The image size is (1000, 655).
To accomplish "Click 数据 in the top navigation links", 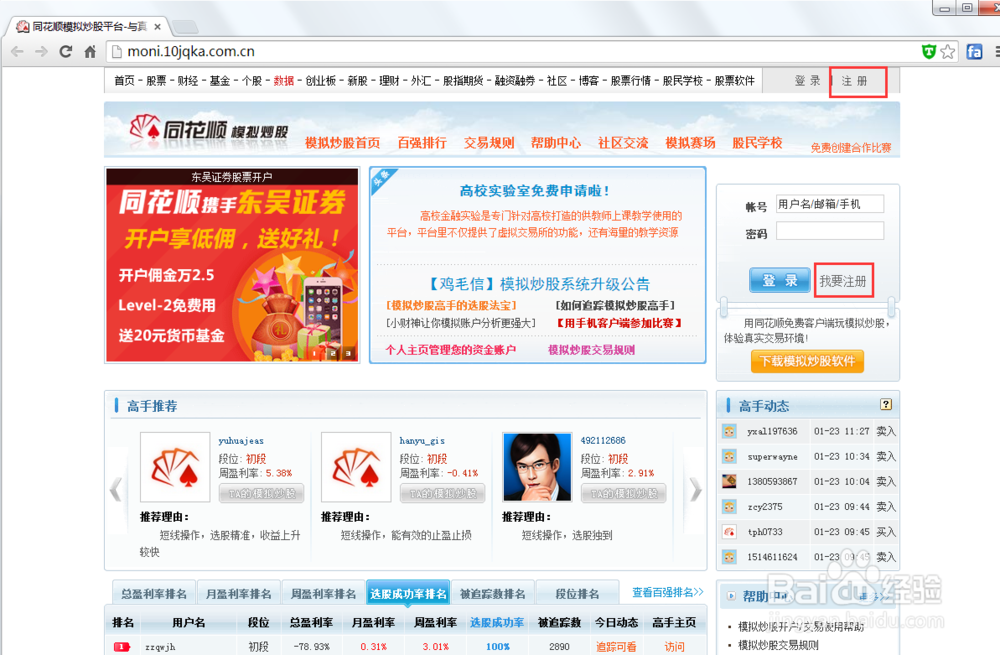I will pos(284,81).
